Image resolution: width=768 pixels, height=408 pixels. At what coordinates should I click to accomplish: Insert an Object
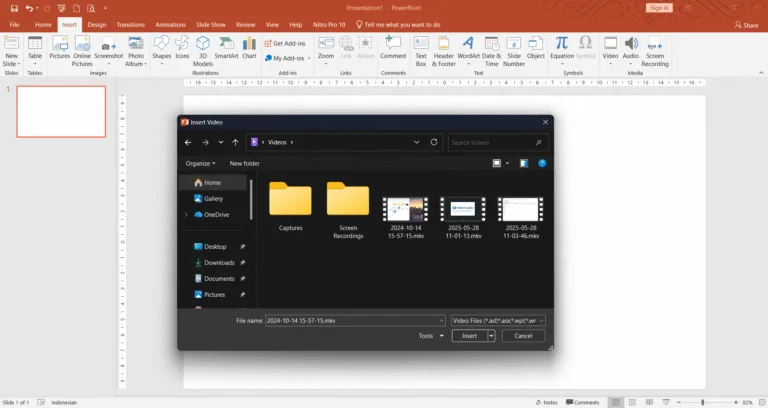535,48
